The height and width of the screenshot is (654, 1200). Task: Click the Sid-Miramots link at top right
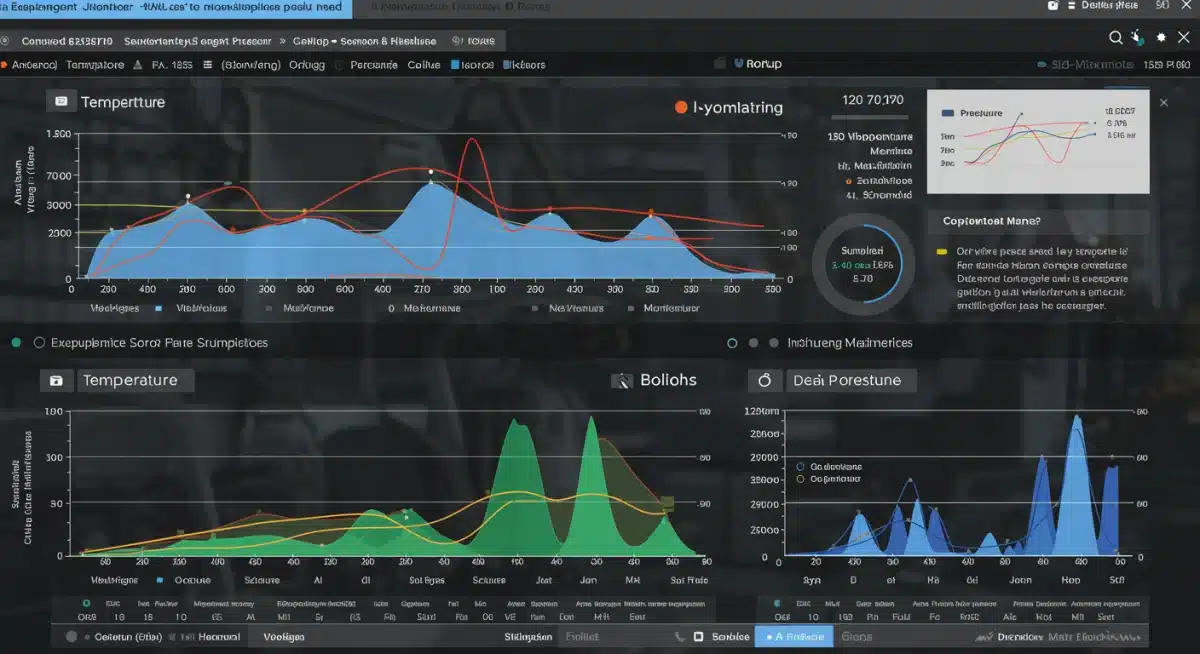[x=1091, y=63]
